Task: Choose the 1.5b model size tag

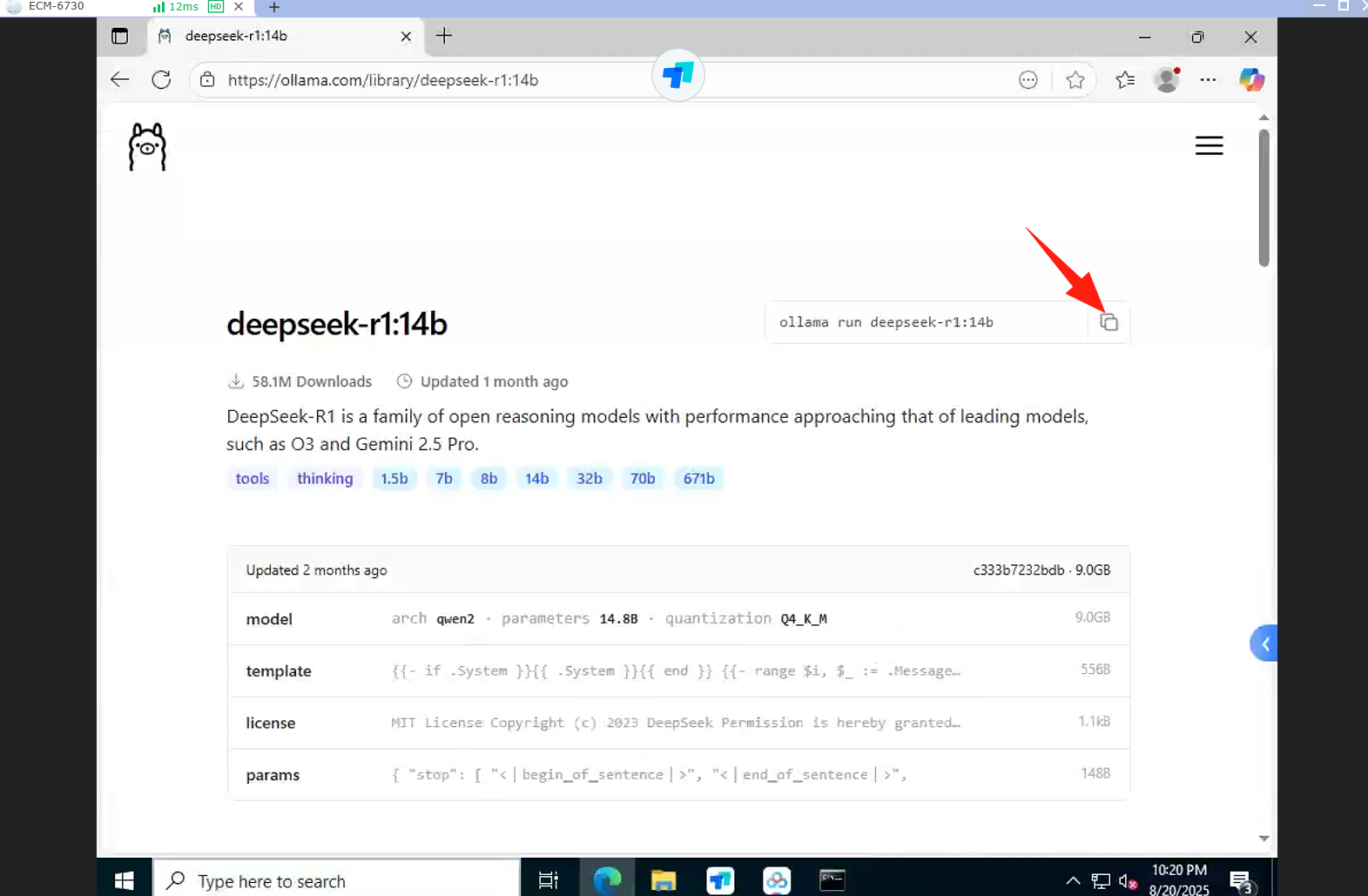Action: [394, 478]
